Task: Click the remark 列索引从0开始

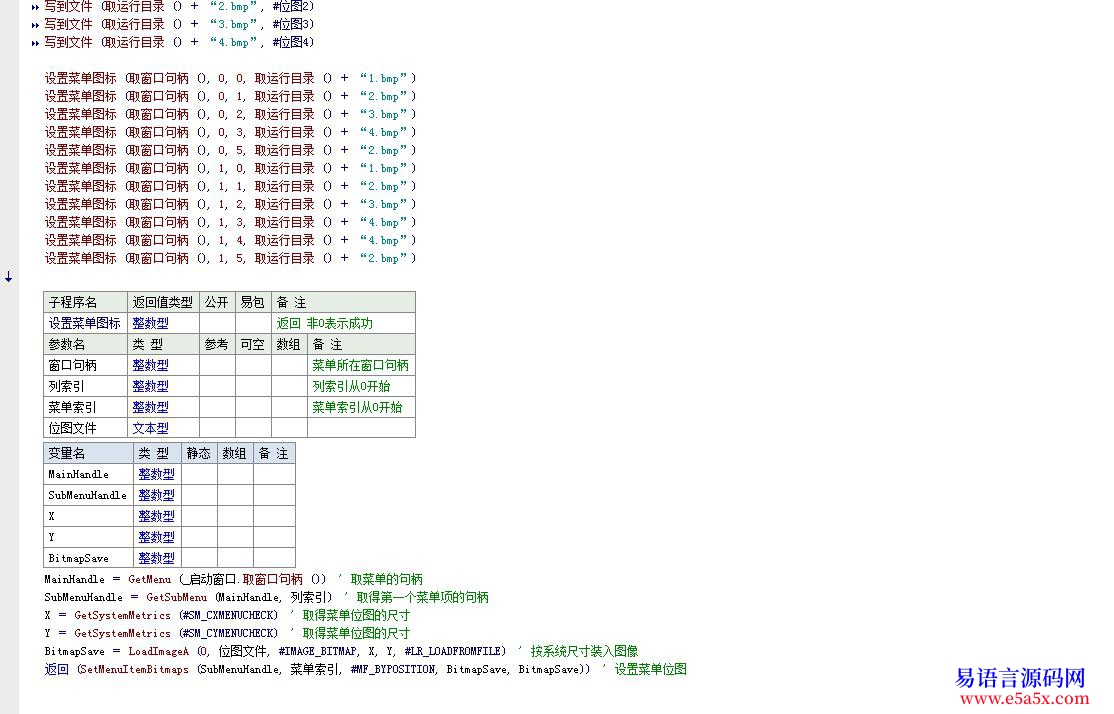Action: [351, 386]
